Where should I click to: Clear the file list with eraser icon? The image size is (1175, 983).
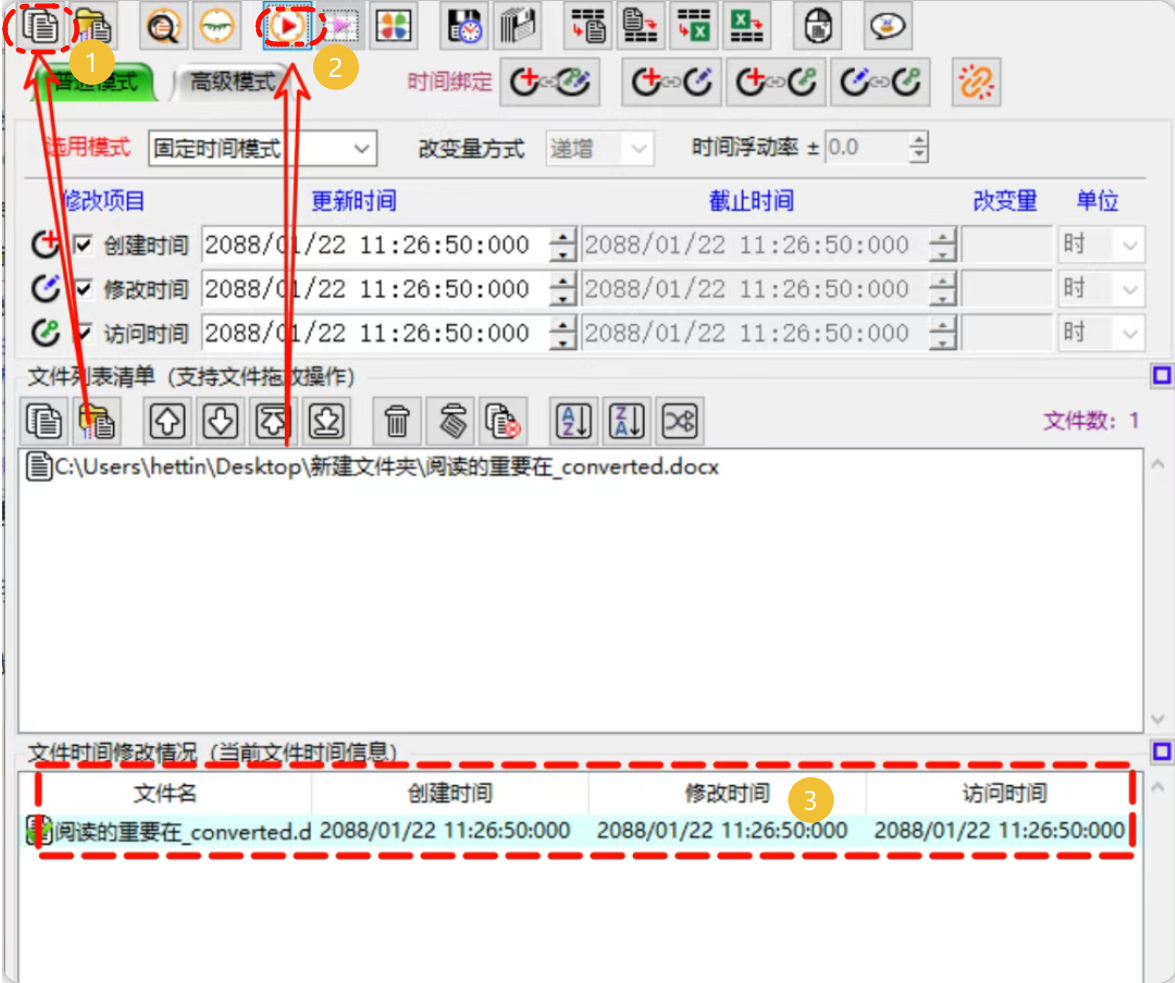450,420
